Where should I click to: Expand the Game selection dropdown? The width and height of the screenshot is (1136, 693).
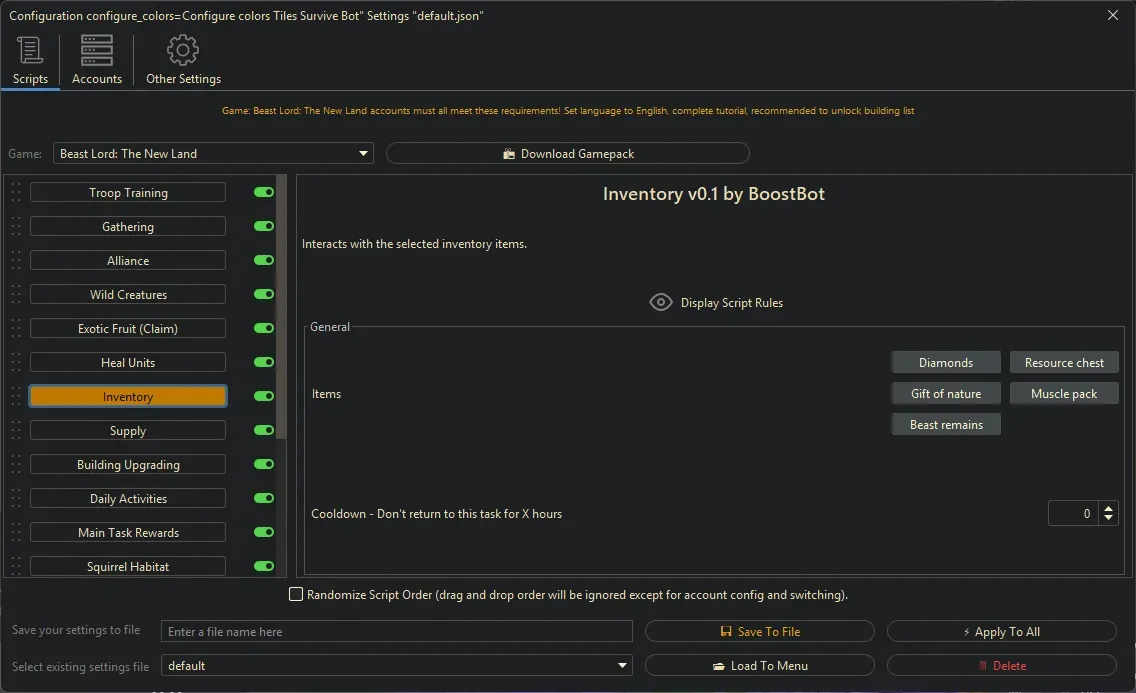tap(363, 154)
